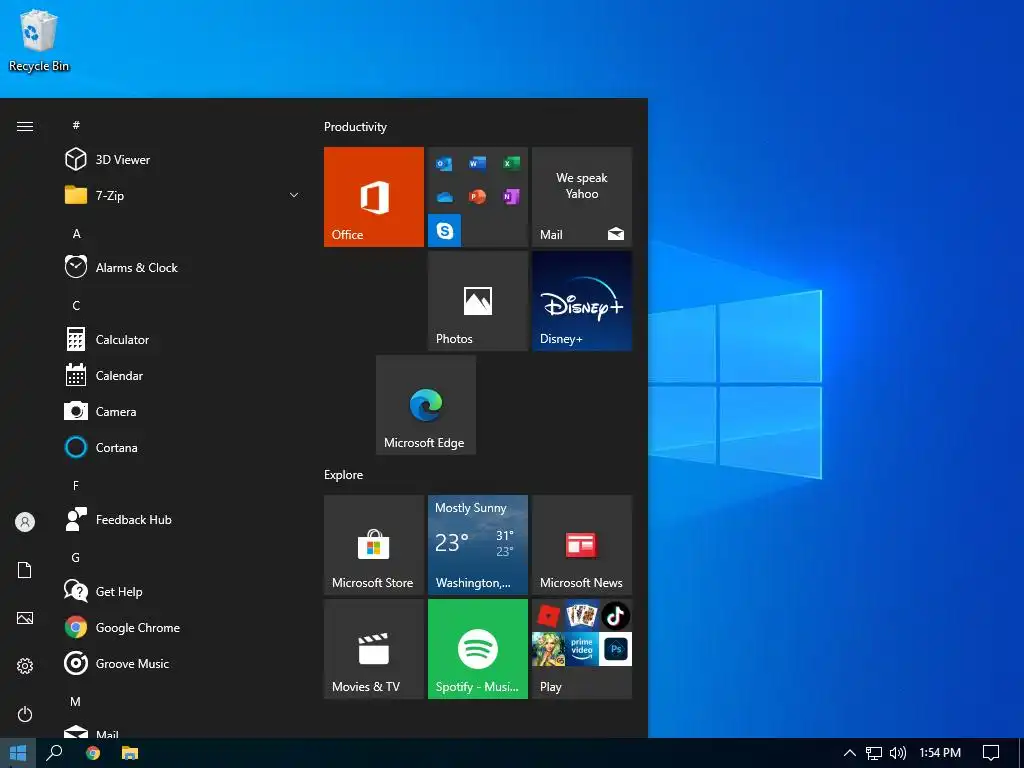
Task: Open OneNote from Office apps tile
Action: tap(511, 197)
